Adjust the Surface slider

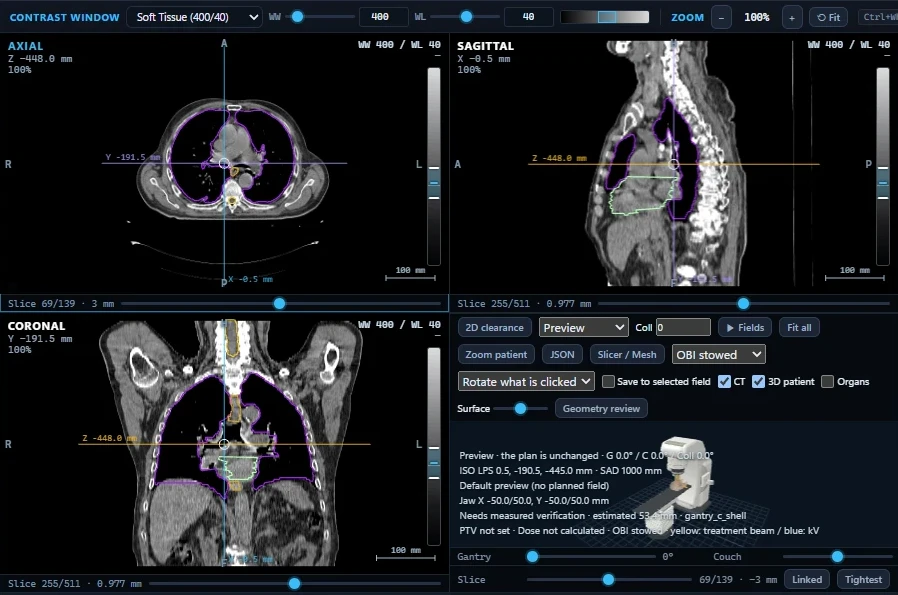tap(520, 408)
